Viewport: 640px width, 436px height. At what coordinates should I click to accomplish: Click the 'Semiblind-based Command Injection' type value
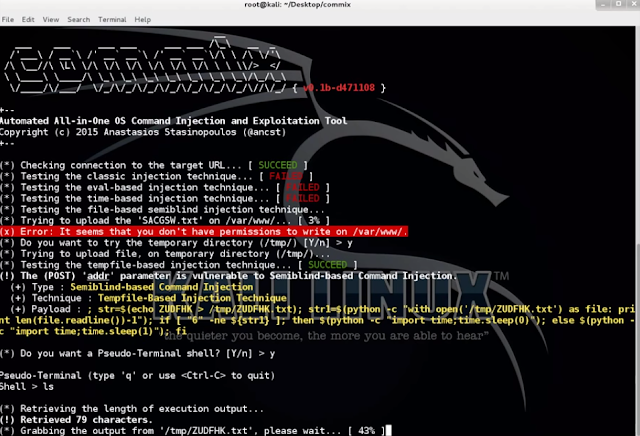pos(162,287)
